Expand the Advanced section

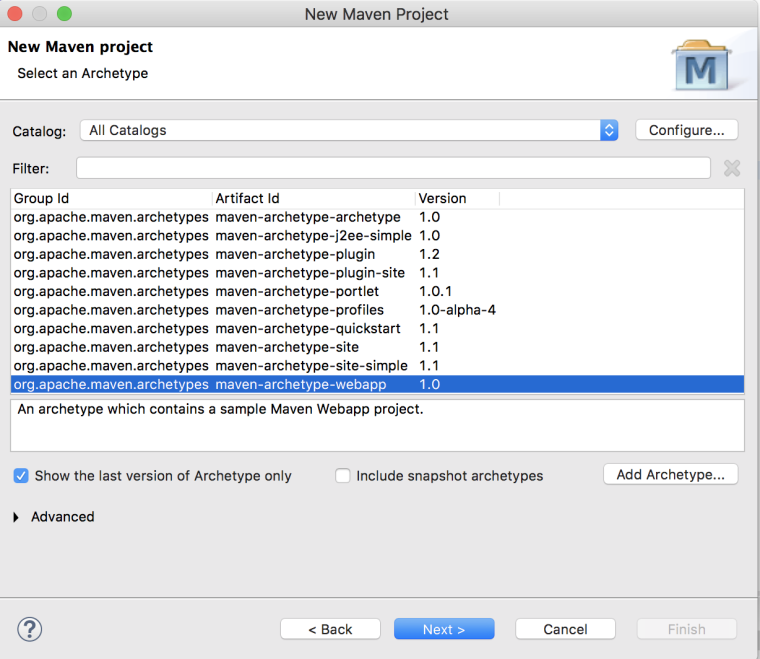tap(16, 517)
